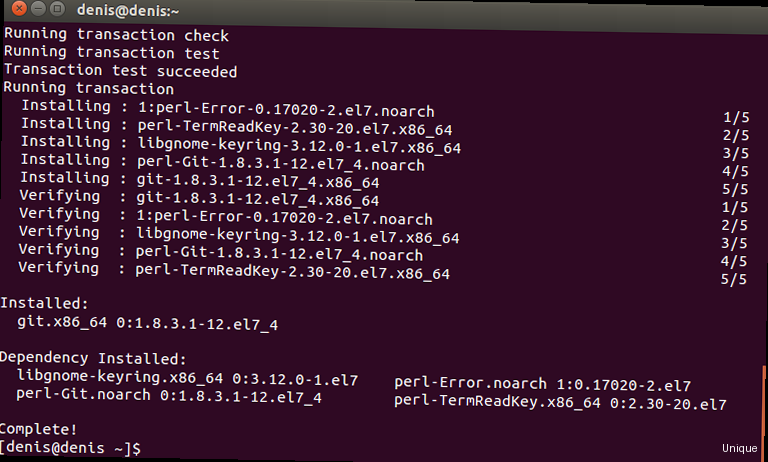
Task: Click the 'Complete!' output line
Action: [x=40, y=428]
